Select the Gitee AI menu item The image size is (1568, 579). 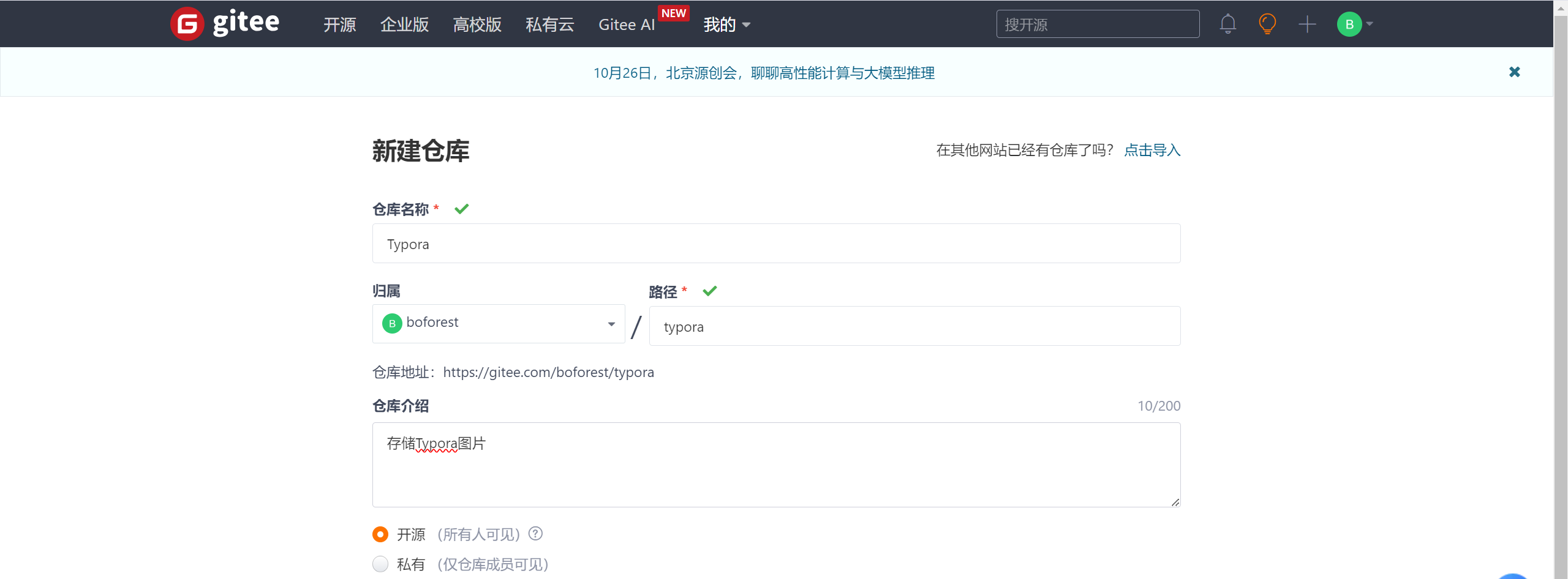(x=626, y=24)
